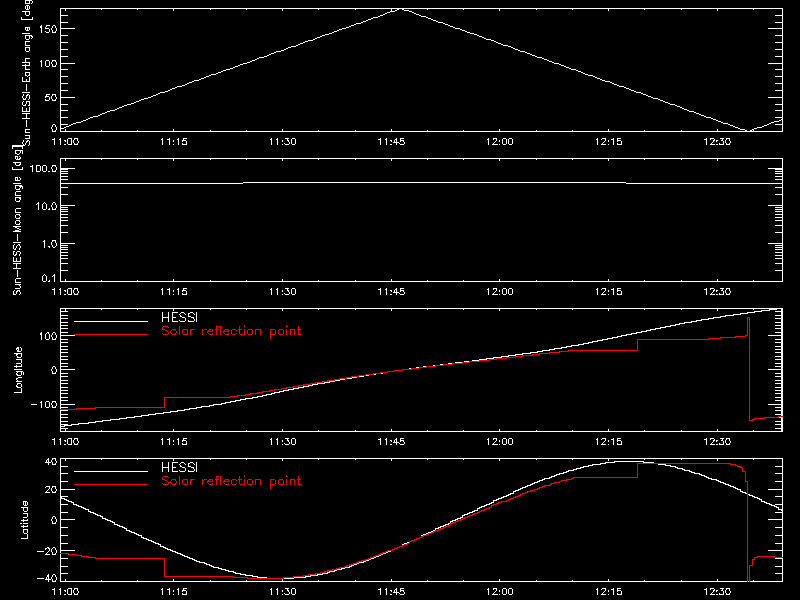Click the 20 tick on Latitude plot
This screenshot has width=800, height=600.
pos(51,490)
